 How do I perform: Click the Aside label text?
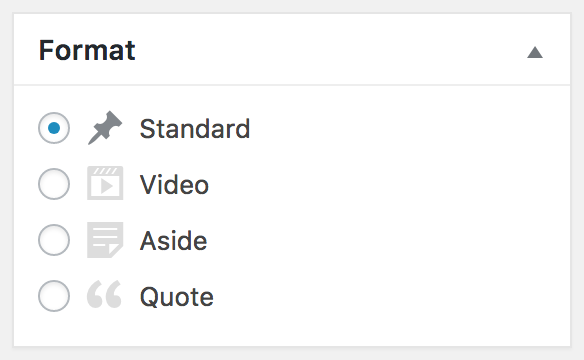pyautogui.click(x=174, y=240)
